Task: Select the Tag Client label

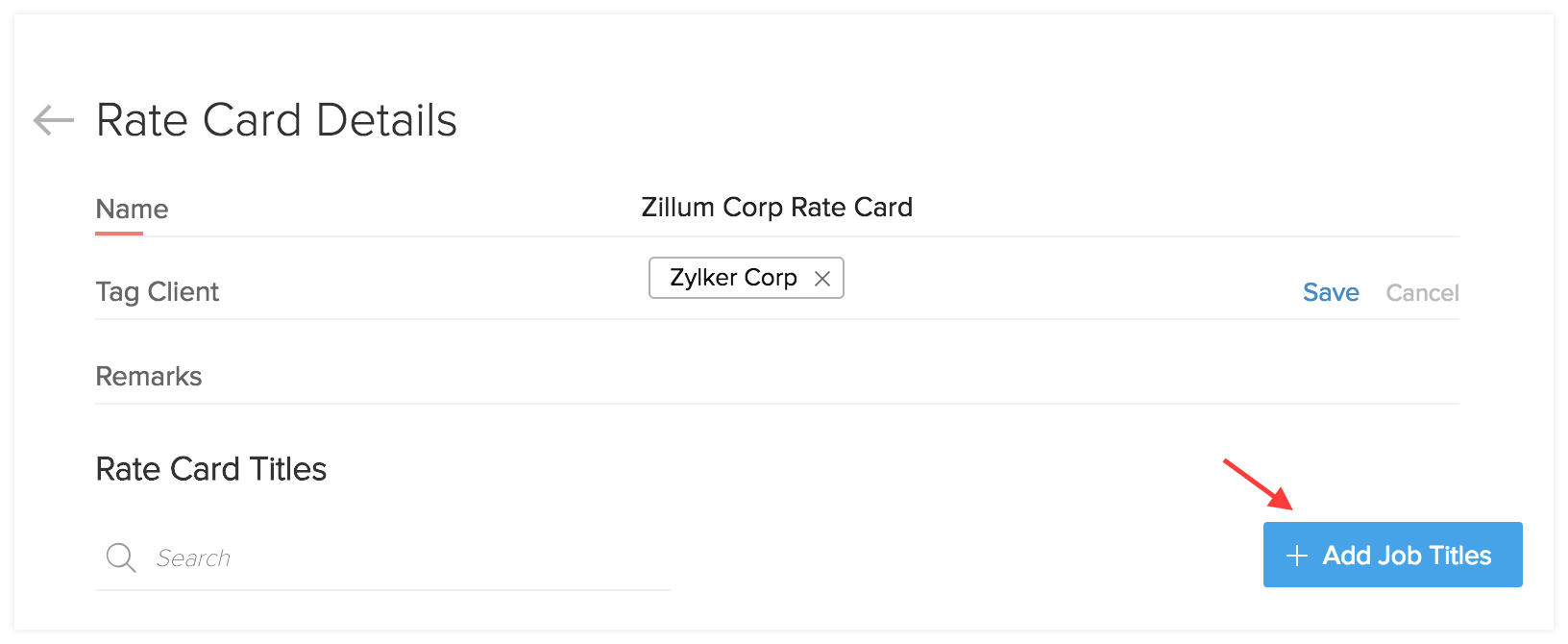Action: 158,292
